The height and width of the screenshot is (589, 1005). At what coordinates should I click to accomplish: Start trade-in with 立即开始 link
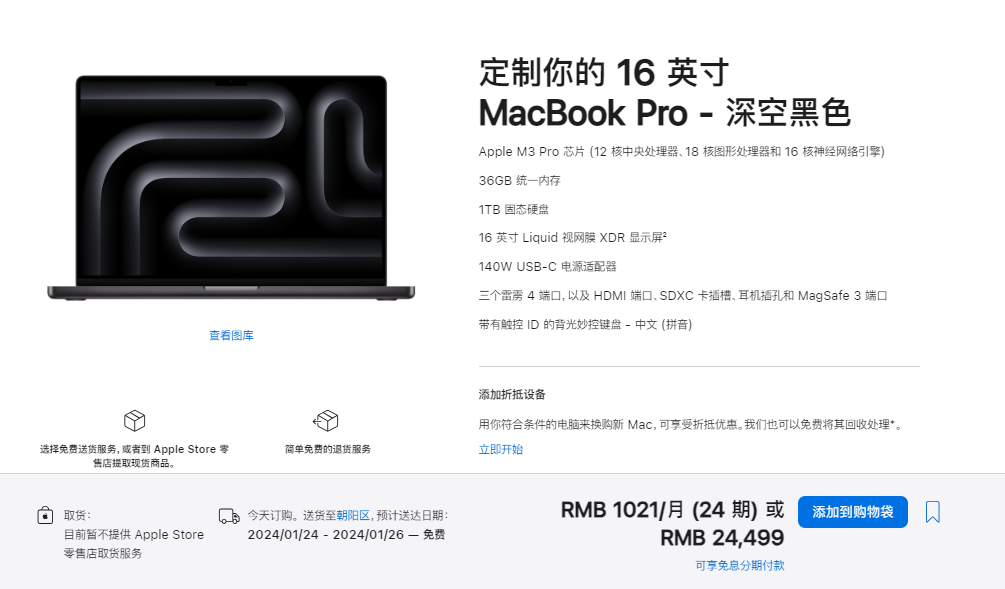[x=501, y=449]
